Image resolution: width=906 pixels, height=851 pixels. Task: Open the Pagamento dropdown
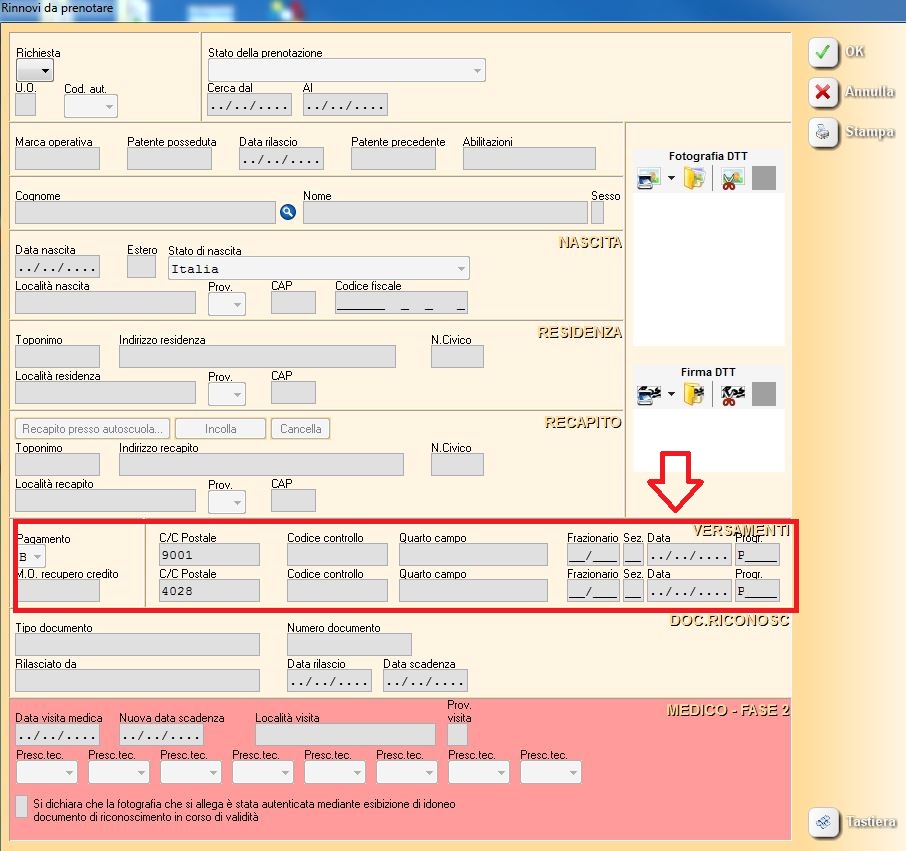[x=38, y=556]
